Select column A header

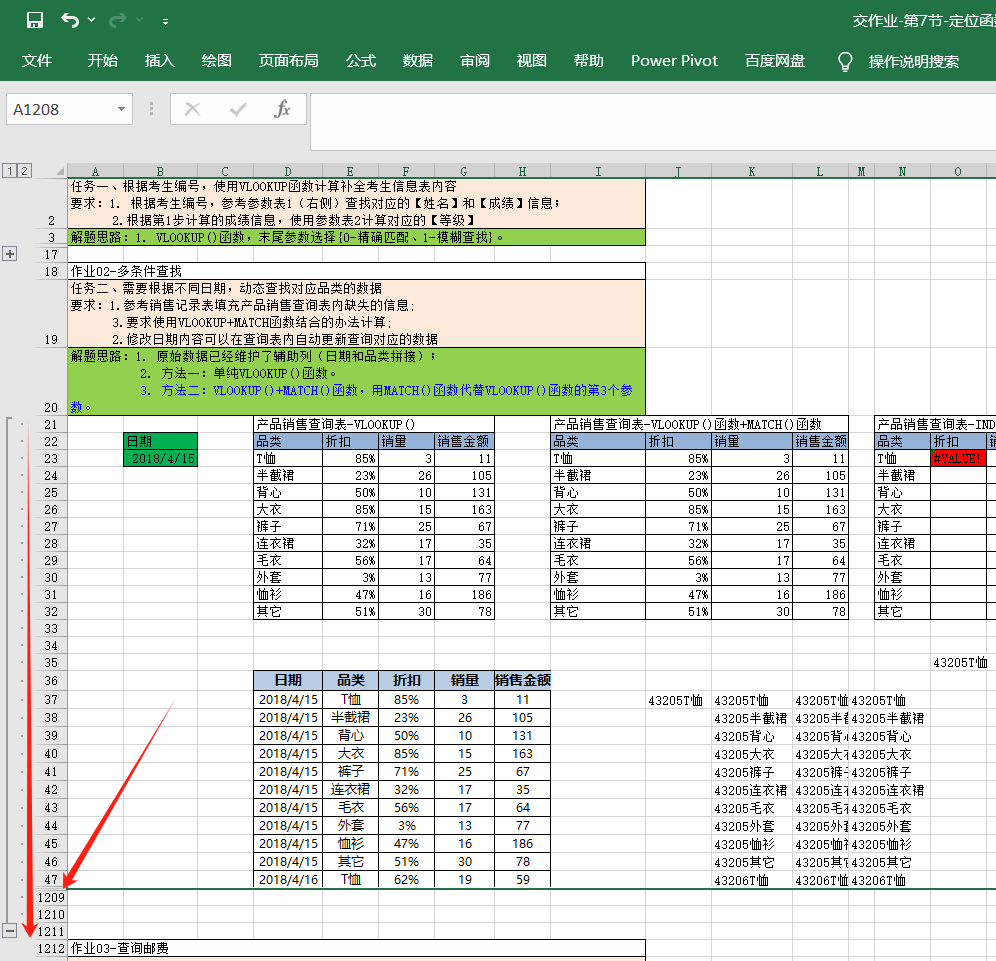pos(95,171)
